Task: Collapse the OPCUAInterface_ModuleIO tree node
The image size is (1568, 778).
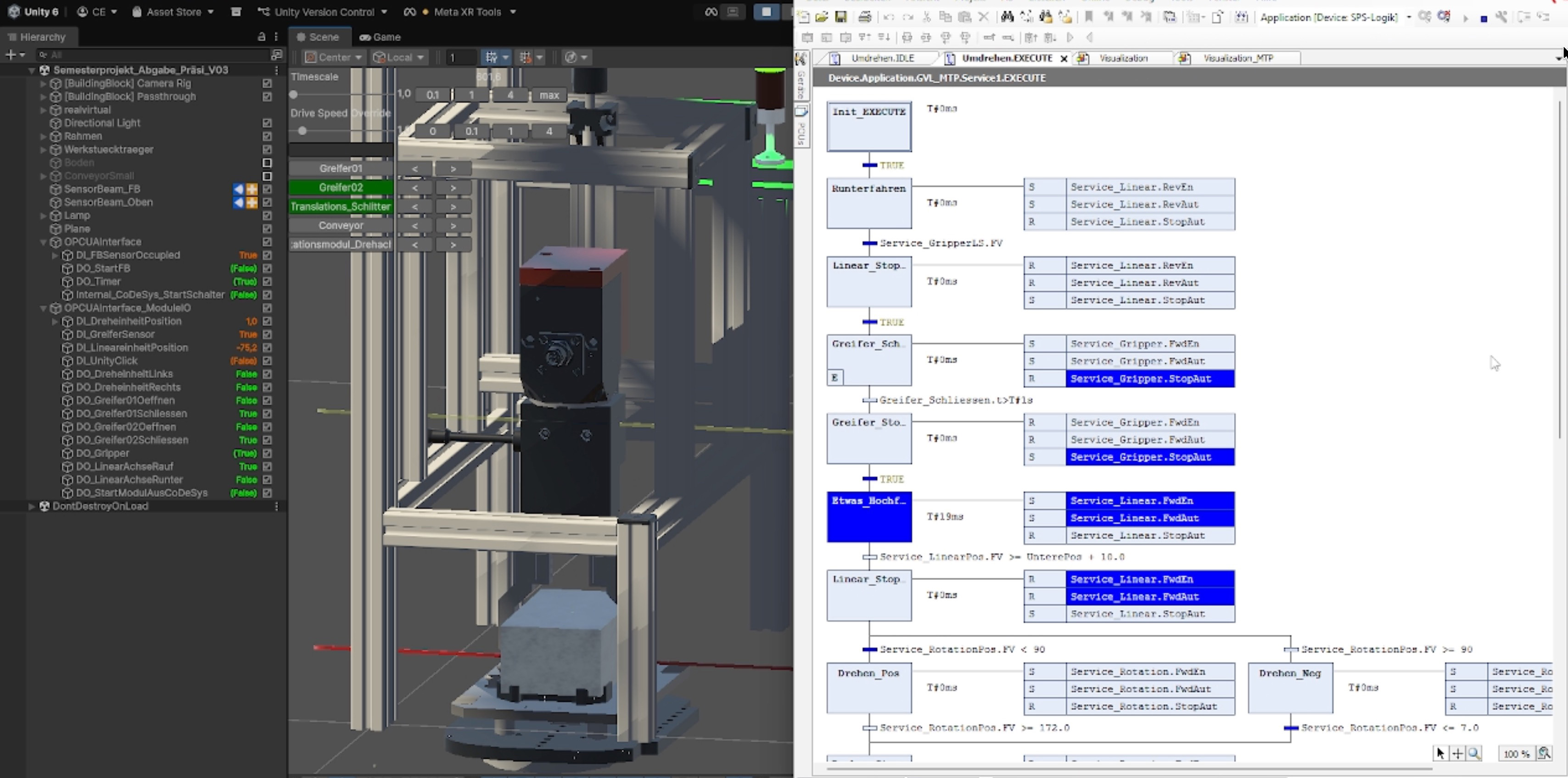Action: [x=43, y=308]
